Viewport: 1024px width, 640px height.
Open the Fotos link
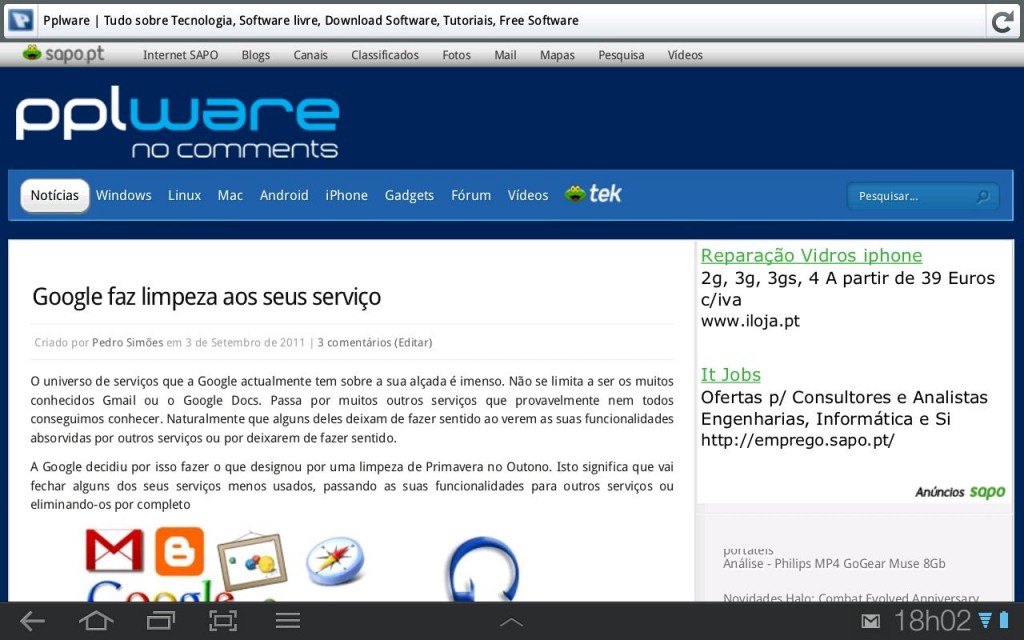tap(456, 55)
